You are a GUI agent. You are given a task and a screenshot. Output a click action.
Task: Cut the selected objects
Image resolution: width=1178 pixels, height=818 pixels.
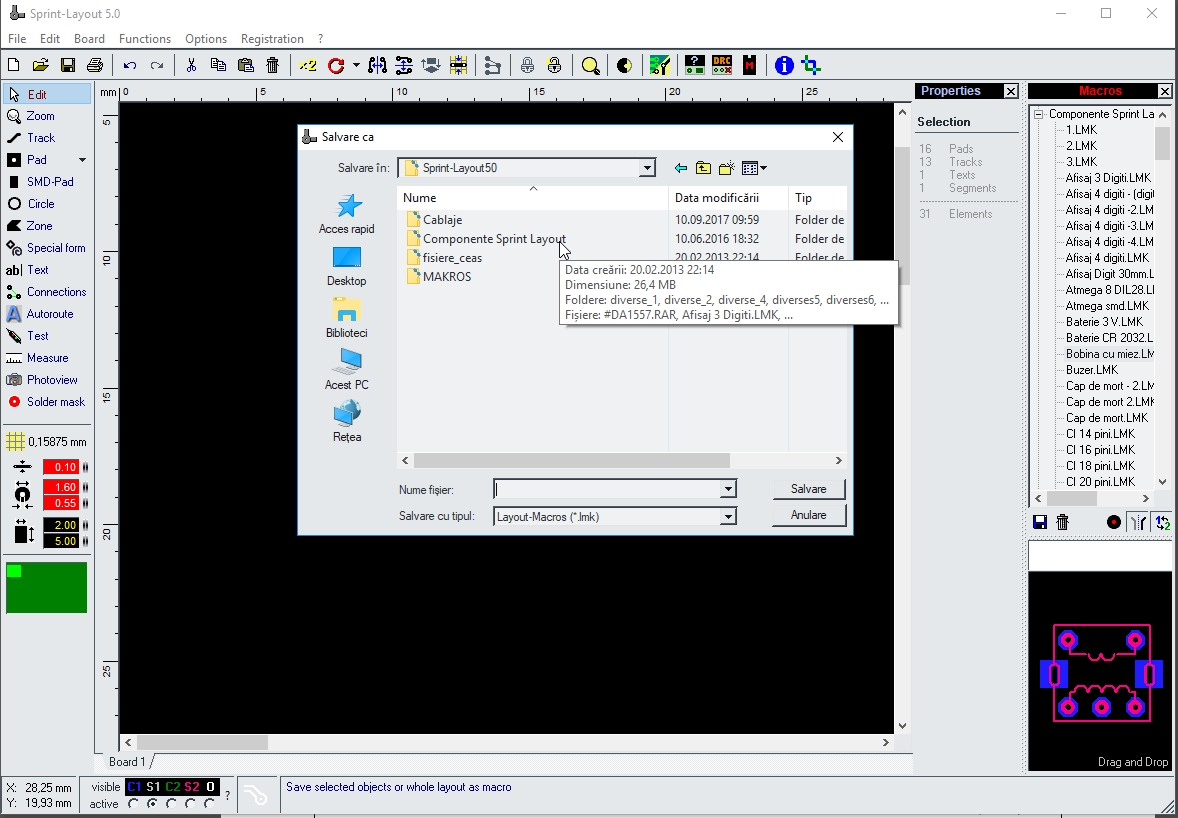coord(192,65)
